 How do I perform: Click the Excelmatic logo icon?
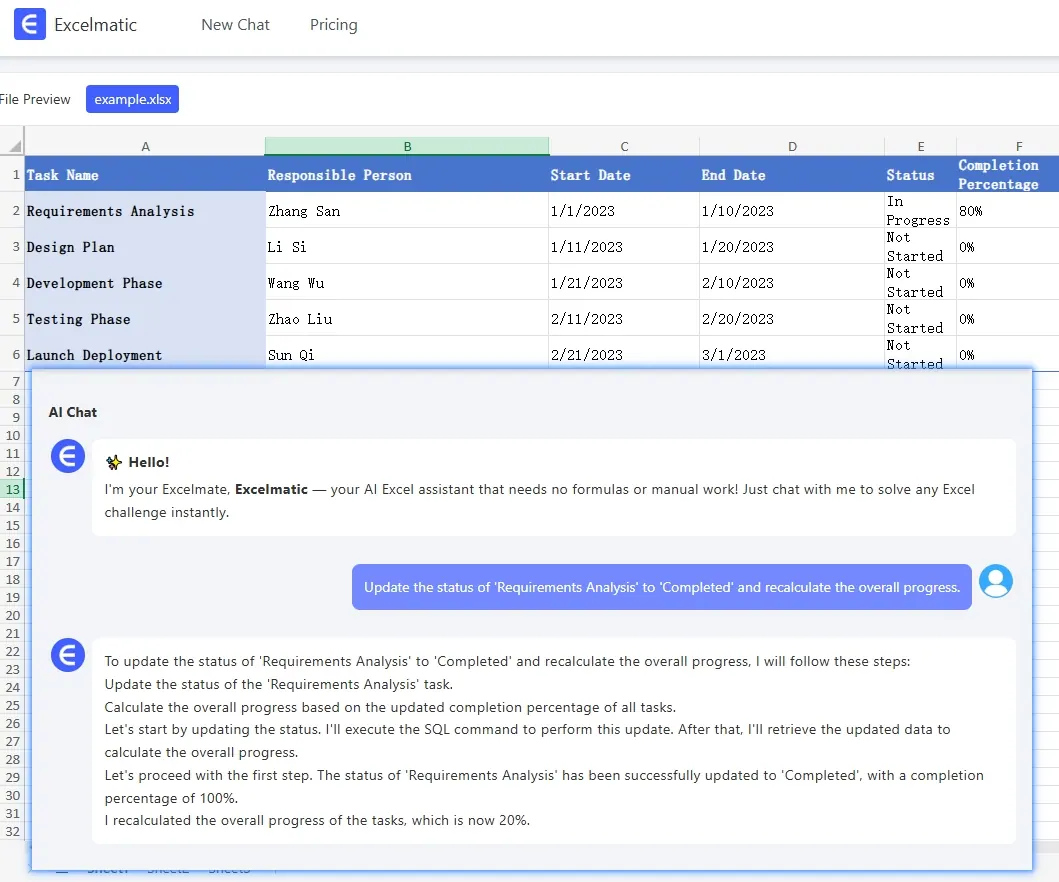[x=30, y=25]
